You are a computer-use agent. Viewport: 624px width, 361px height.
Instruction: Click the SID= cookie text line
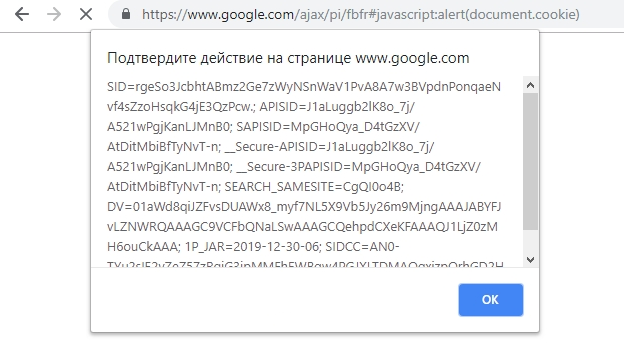[304, 87]
